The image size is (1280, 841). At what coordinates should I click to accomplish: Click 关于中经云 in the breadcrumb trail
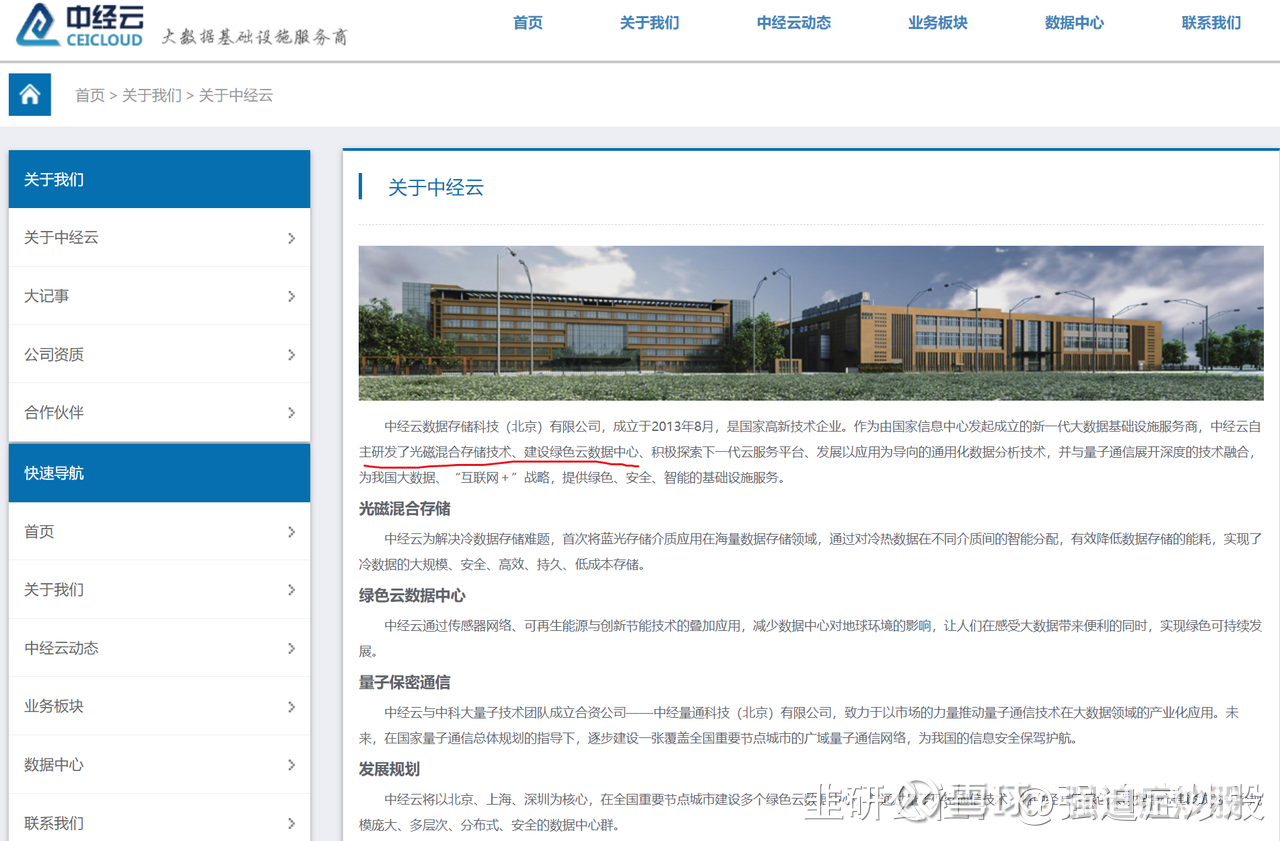click(x=236, y=96)
